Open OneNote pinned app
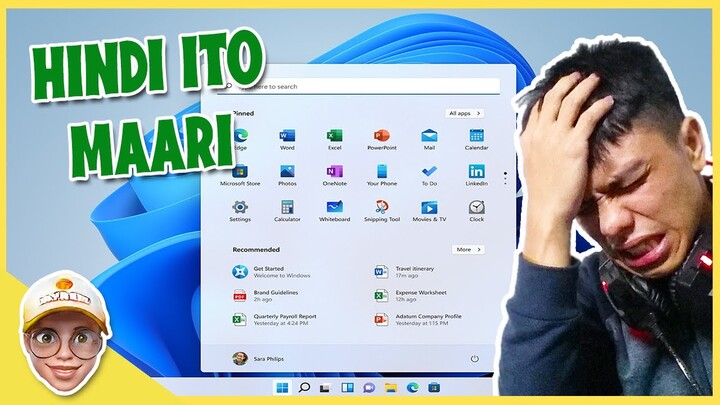Screen dimensions: 720x405 click(334, 175)
